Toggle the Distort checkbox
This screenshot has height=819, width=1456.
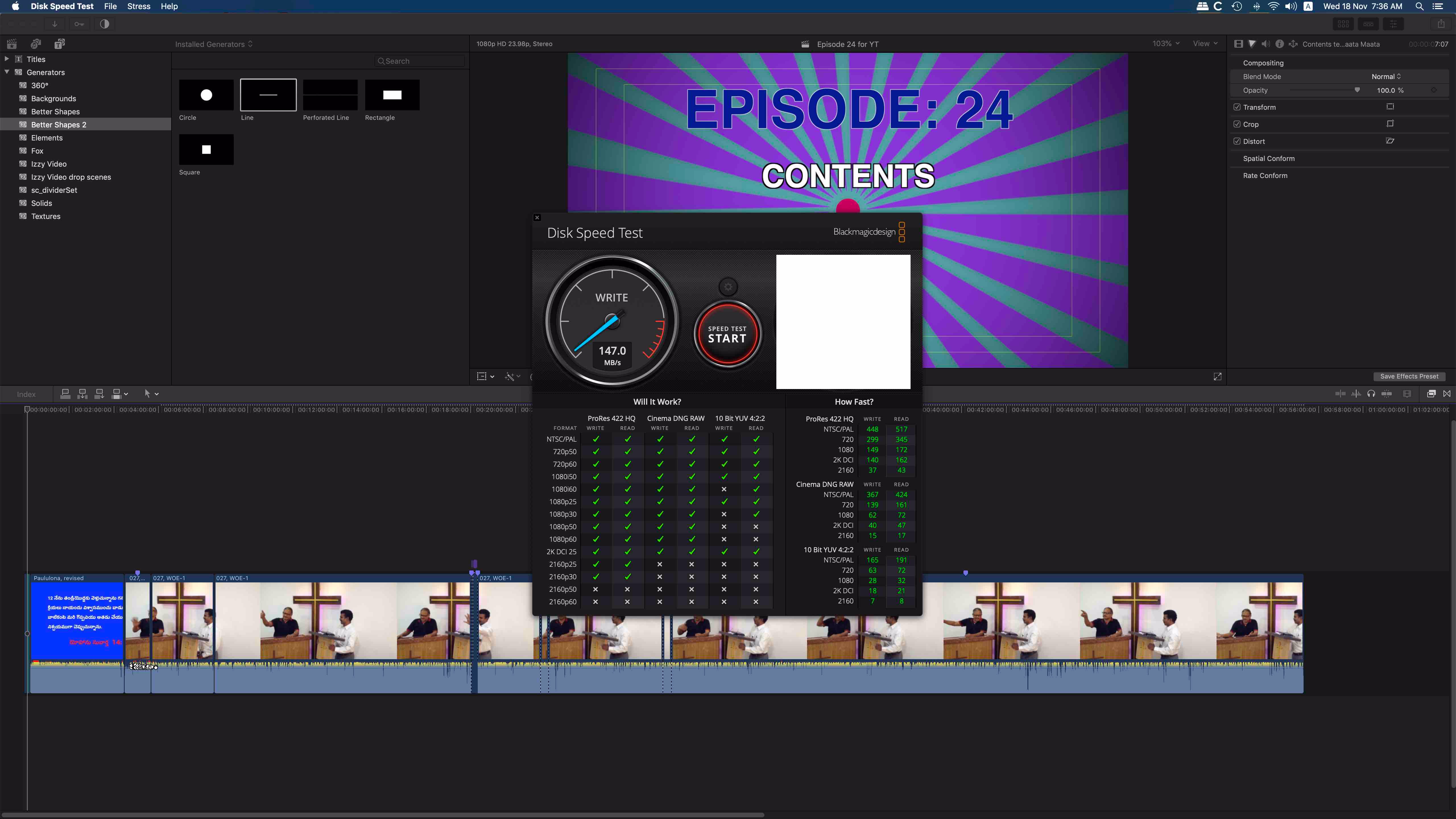(x=1237, y=141)
